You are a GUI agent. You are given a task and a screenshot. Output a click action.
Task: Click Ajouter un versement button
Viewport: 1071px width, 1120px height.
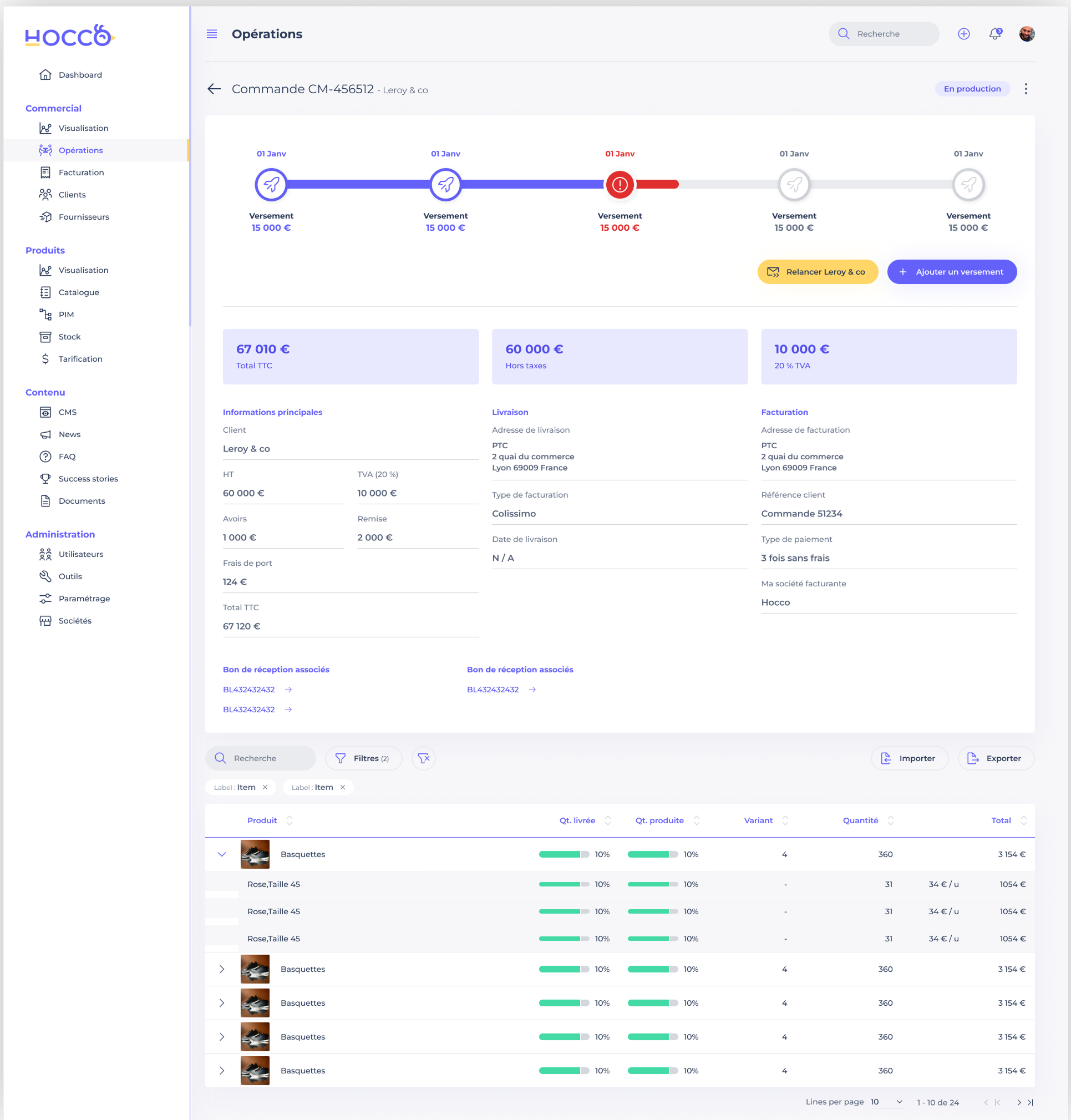(952, 272)
